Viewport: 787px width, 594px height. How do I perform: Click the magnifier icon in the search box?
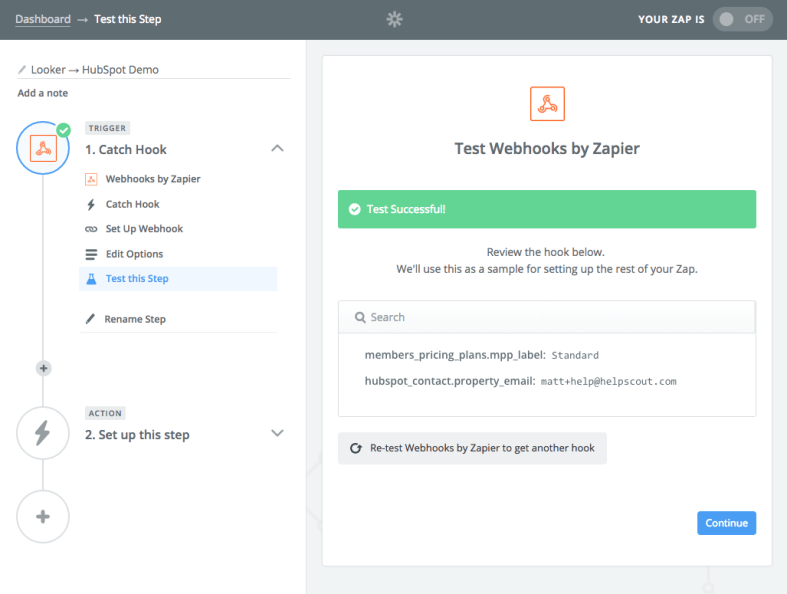359,317
